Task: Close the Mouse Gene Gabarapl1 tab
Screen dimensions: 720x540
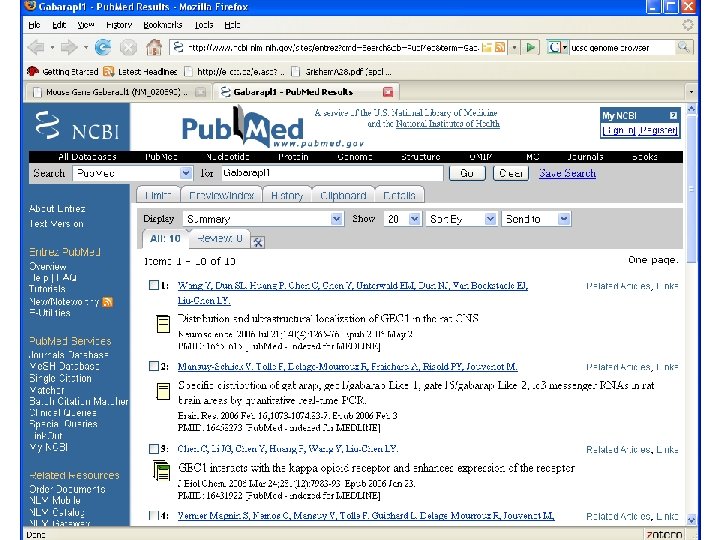Action: [x=200, y=92]
